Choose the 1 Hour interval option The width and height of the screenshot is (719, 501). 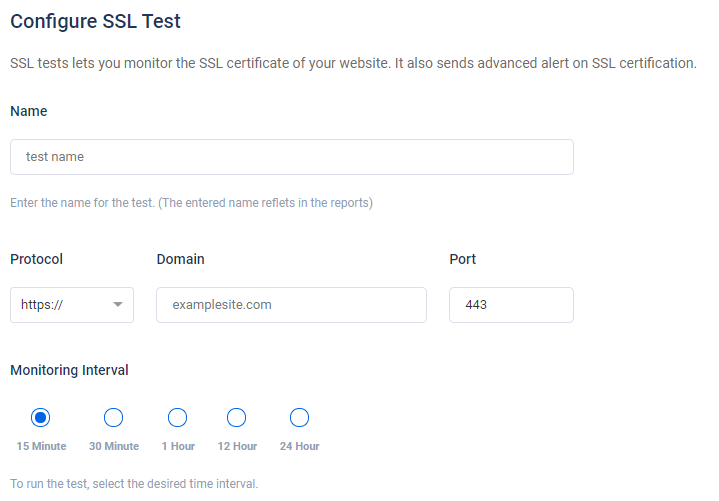click(x=177, y=418)
